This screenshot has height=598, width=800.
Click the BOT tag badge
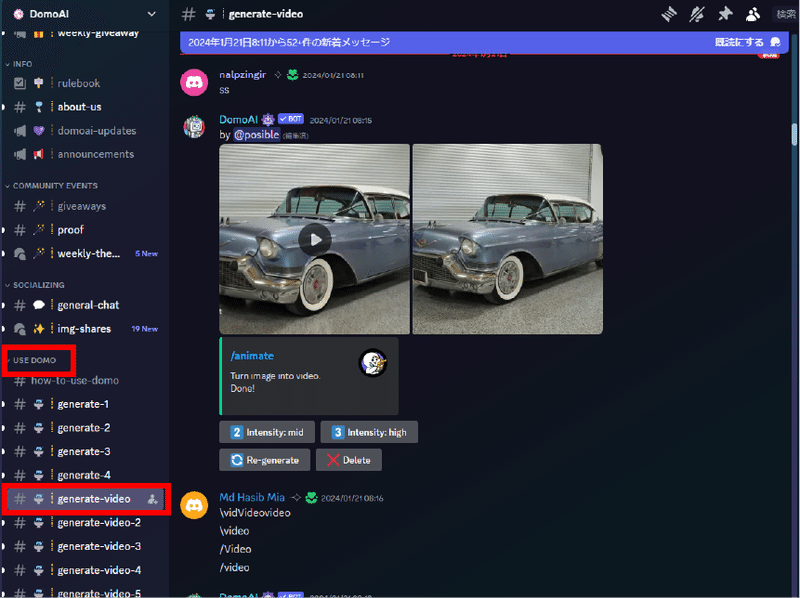click(291, 119)
